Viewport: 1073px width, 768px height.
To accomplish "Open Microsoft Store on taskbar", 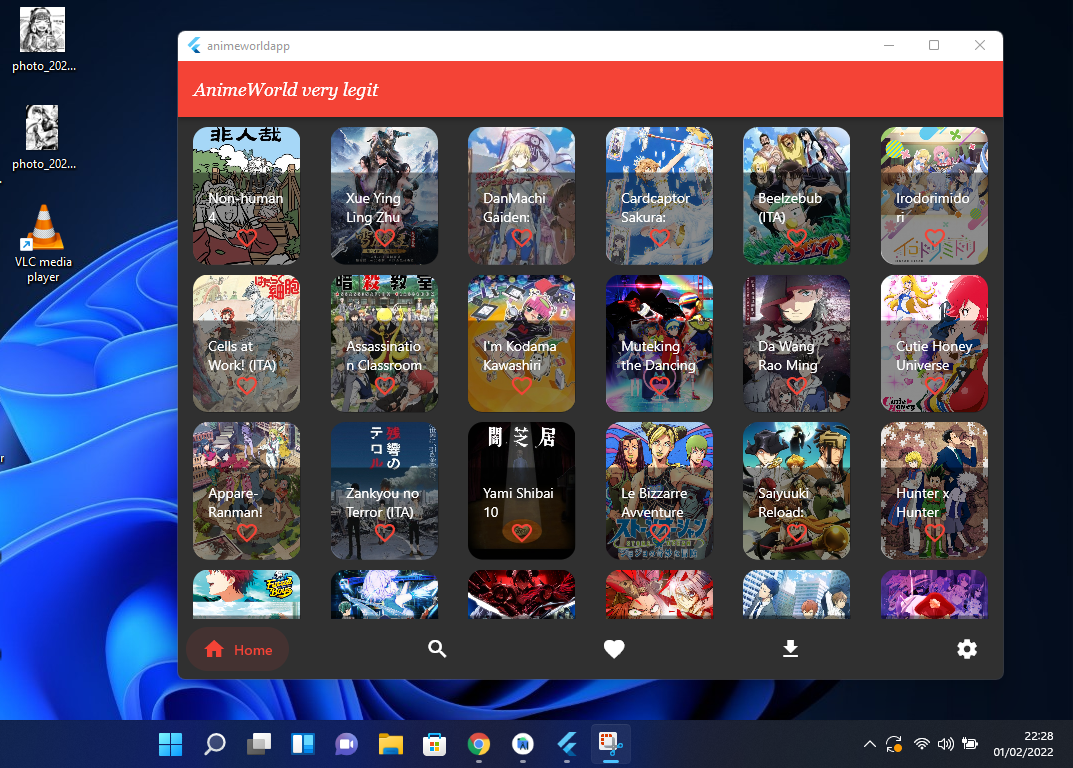I will [x=435, y=744].
